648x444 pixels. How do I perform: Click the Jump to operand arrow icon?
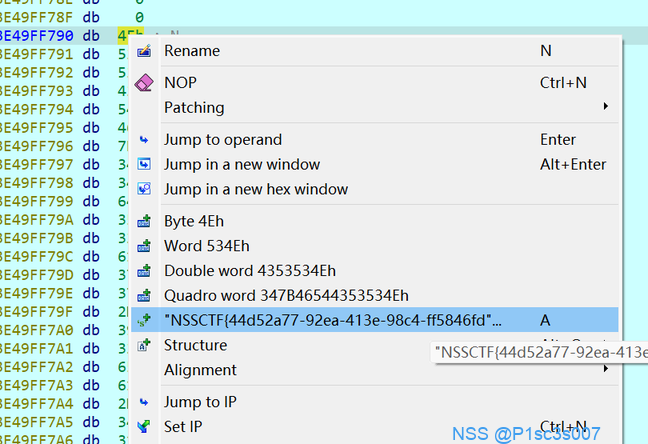(144, 140)
